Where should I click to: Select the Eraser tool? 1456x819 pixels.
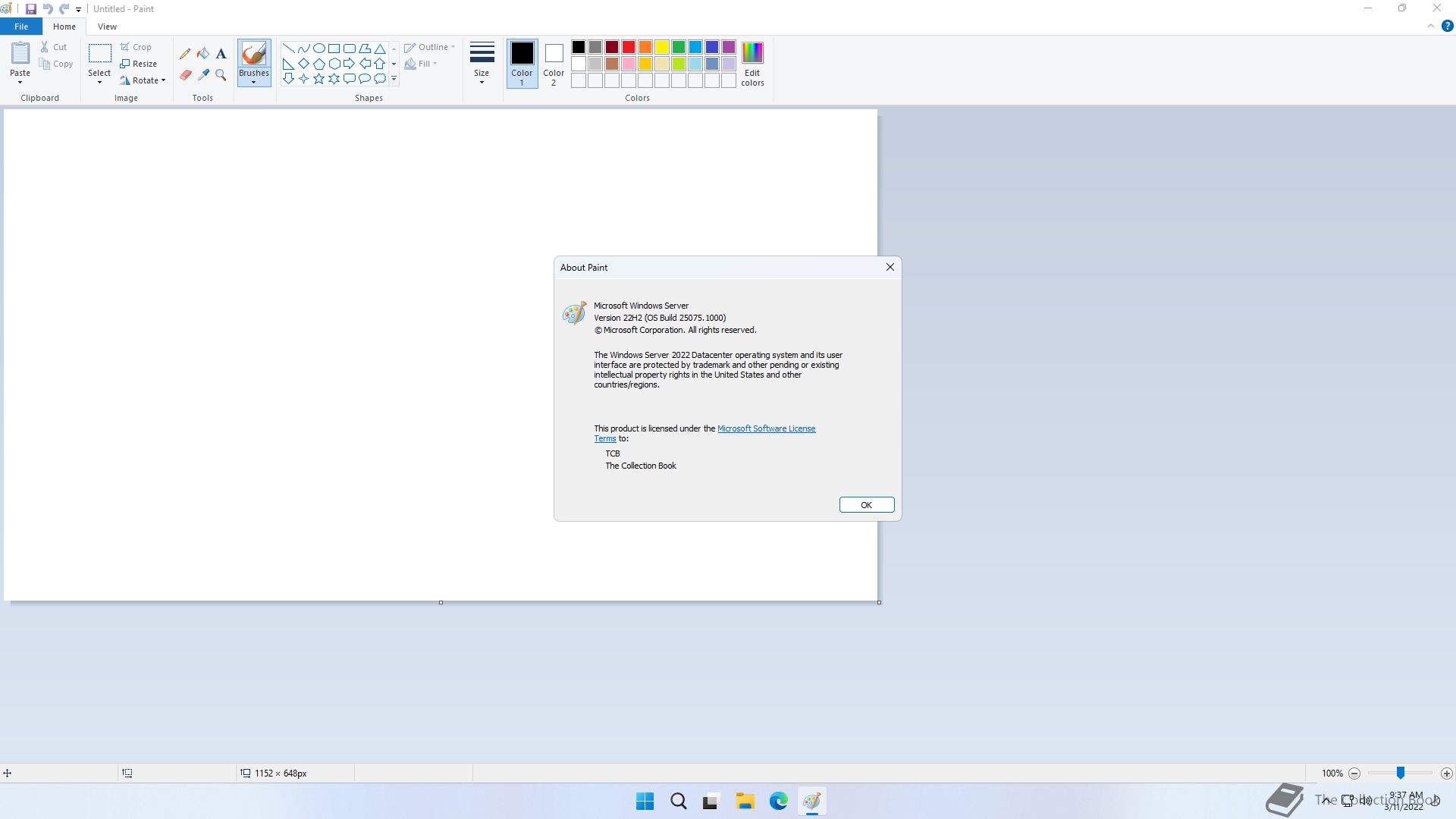[x=185, y=75]
